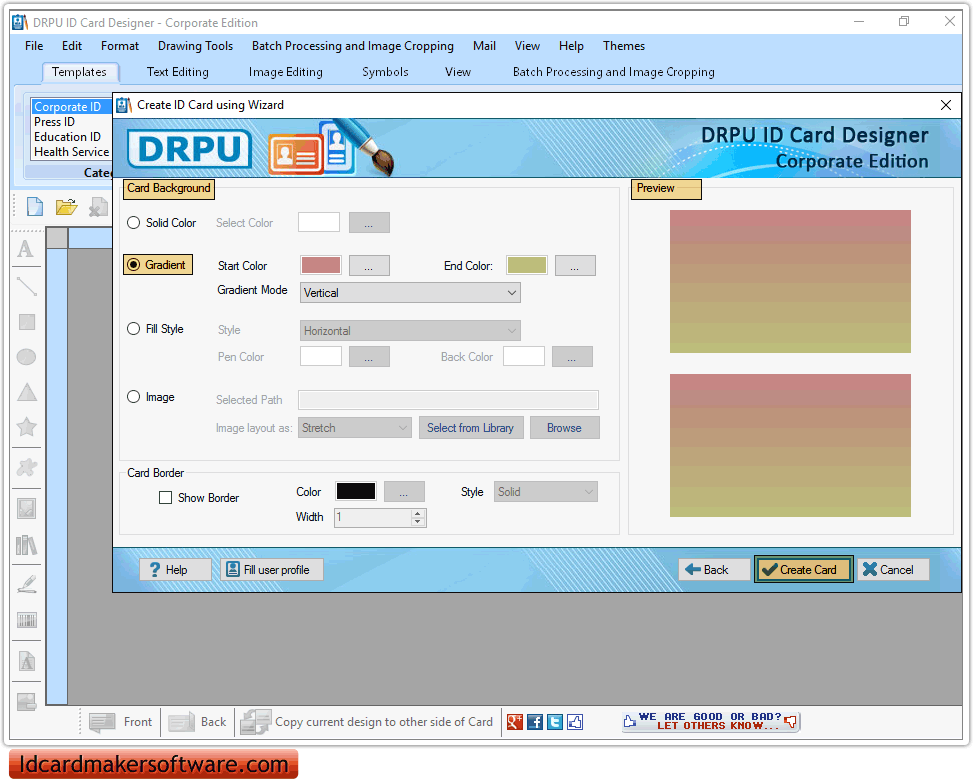Select the Ellipse shape tool
The height and width of the screenshot is (779, 973).
(x=26, y=356)
